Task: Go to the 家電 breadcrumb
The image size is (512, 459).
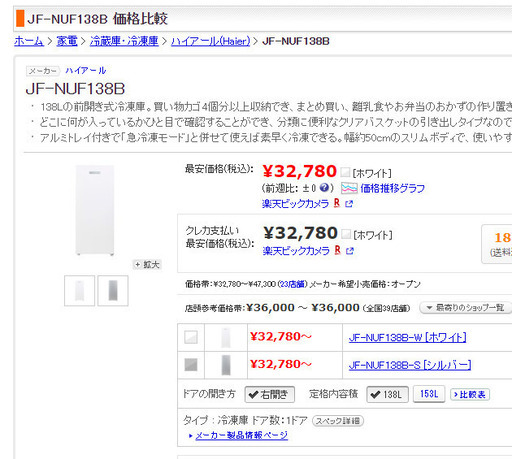Action: point(67,41)
